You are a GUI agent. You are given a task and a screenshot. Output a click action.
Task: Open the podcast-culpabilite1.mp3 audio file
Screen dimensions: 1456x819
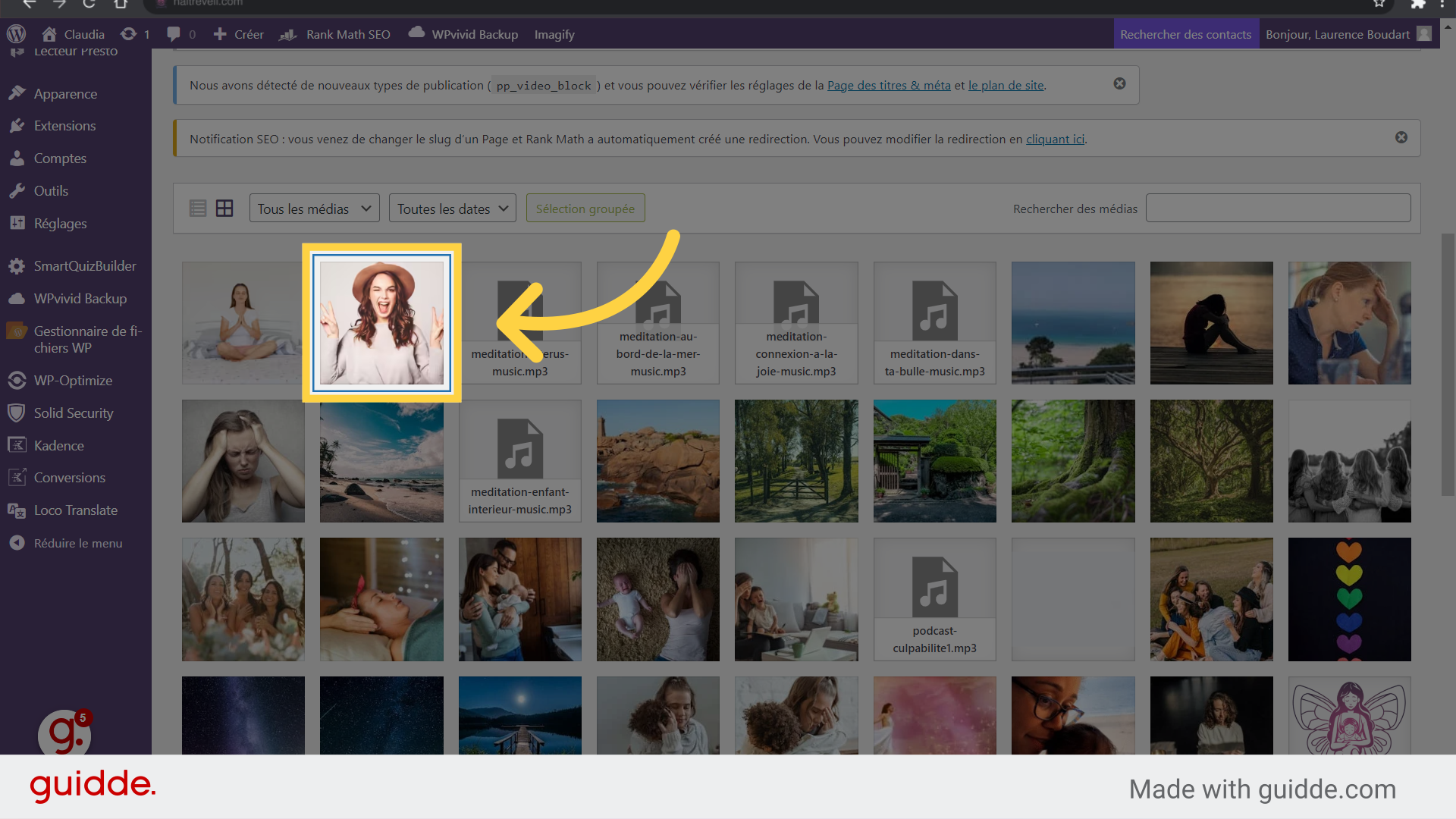934,599
